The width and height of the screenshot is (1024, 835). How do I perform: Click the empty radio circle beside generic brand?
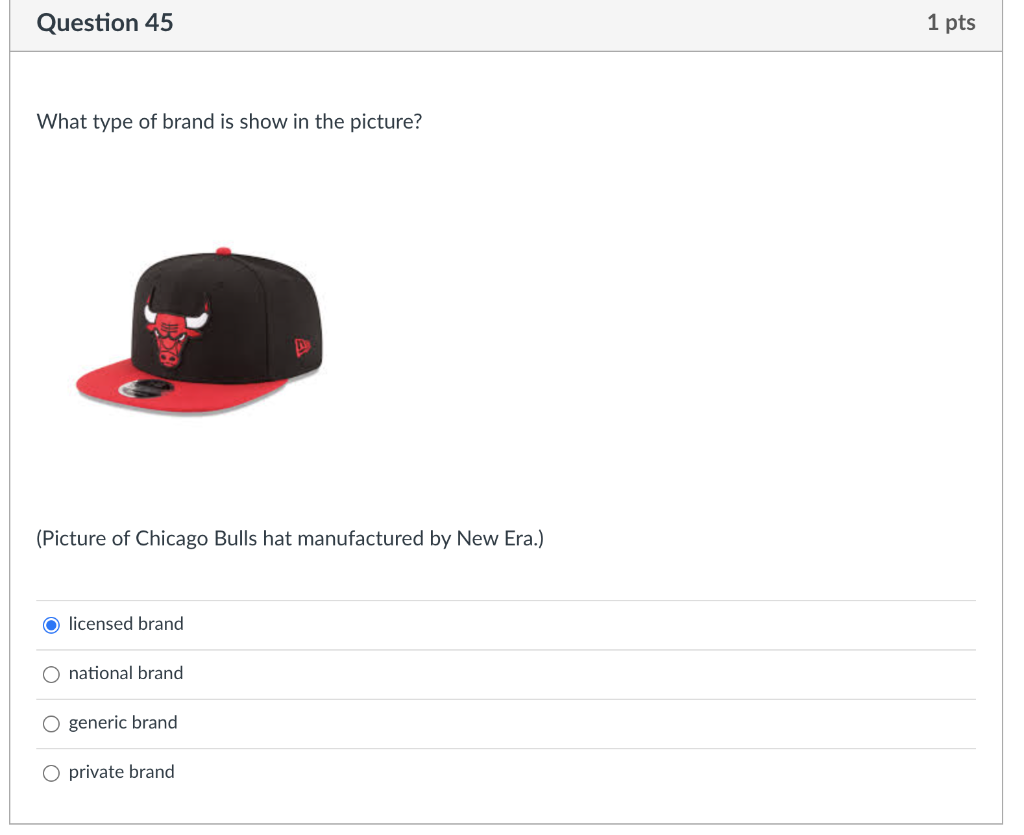click(51, 723)
